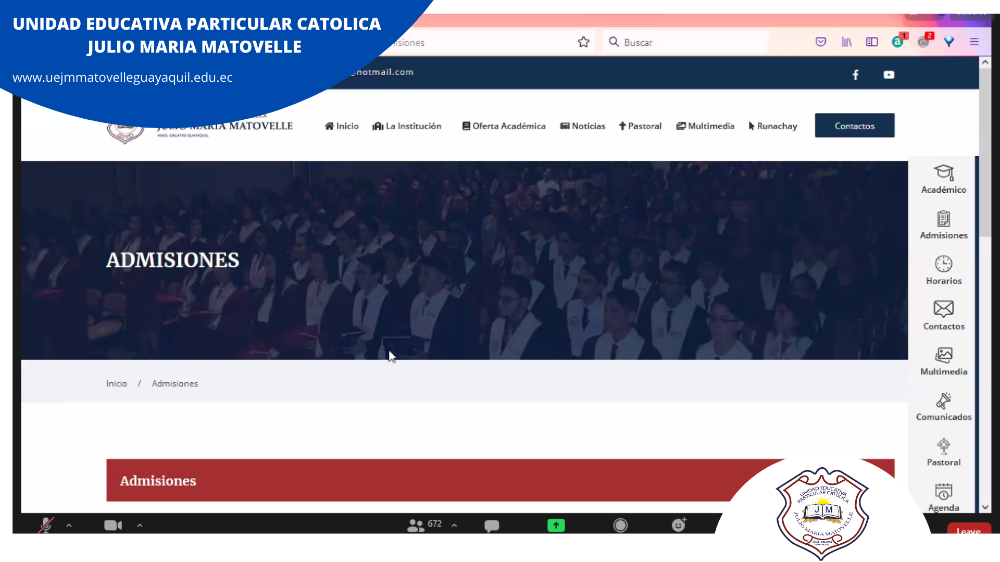The width and height of the screenshot is (1000, 562).
Task: Click the blue Y extension icon
Action: pos(949,42)
